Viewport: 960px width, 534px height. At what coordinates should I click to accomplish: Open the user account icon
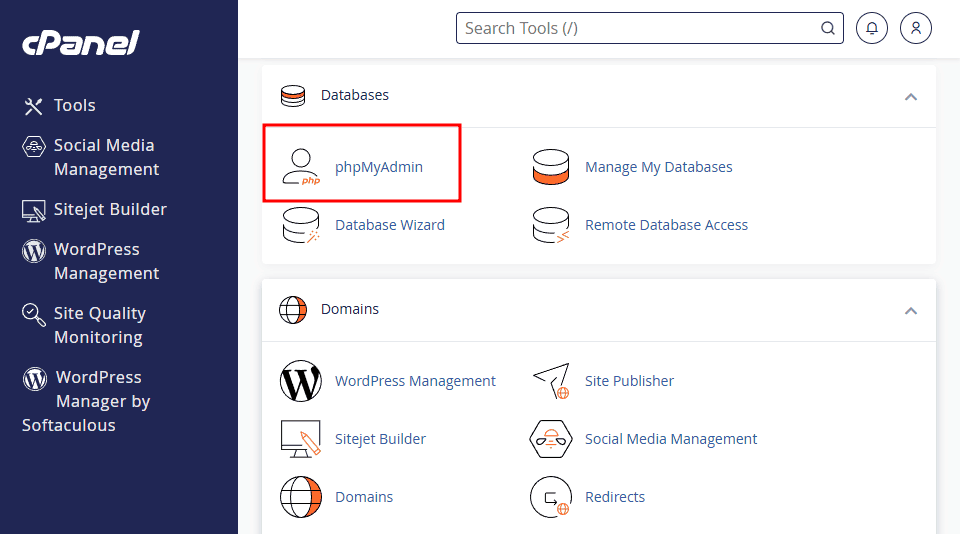(x=916, y=28)
